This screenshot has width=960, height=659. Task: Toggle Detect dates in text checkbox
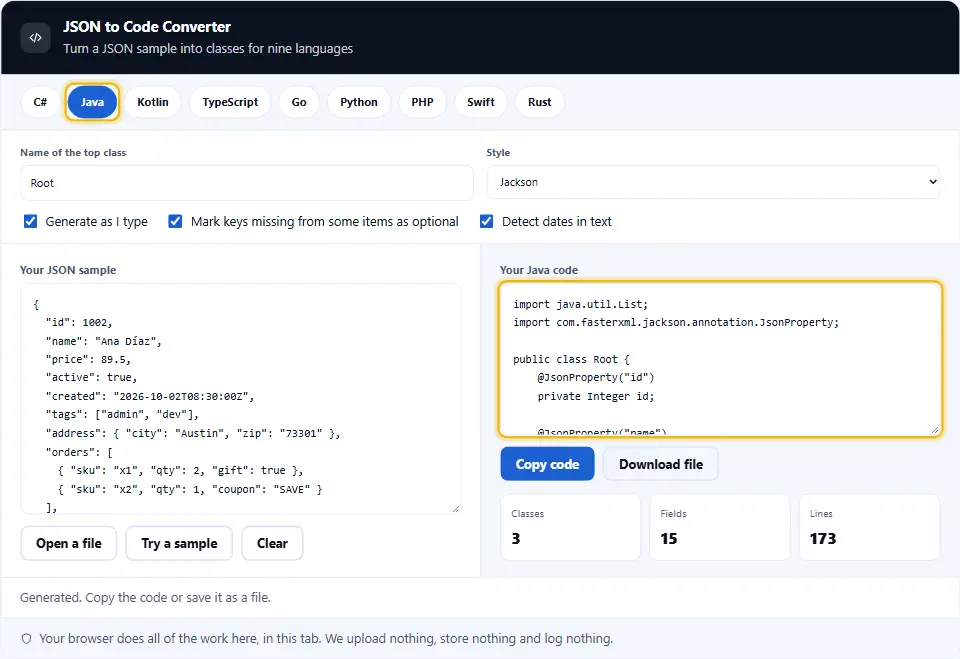(x=486, y=221)
